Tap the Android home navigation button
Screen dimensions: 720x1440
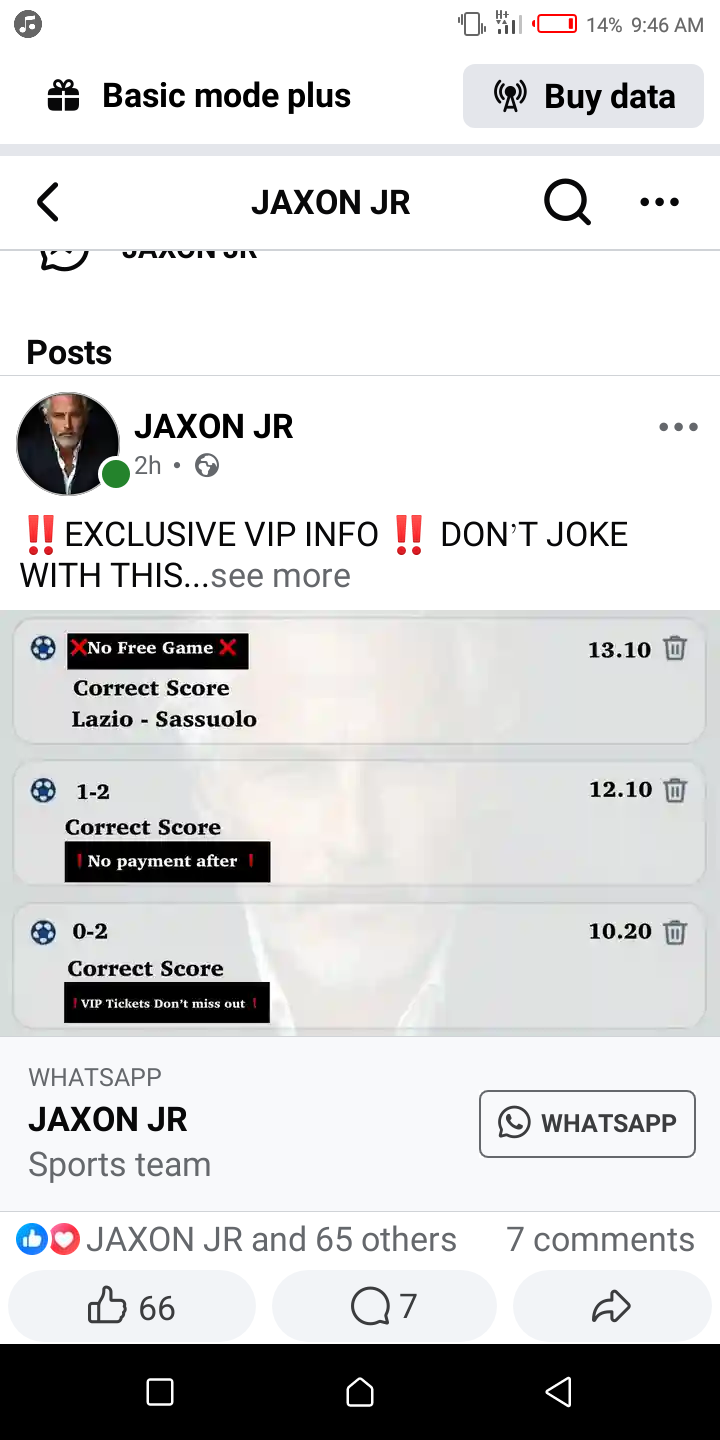360,1392
